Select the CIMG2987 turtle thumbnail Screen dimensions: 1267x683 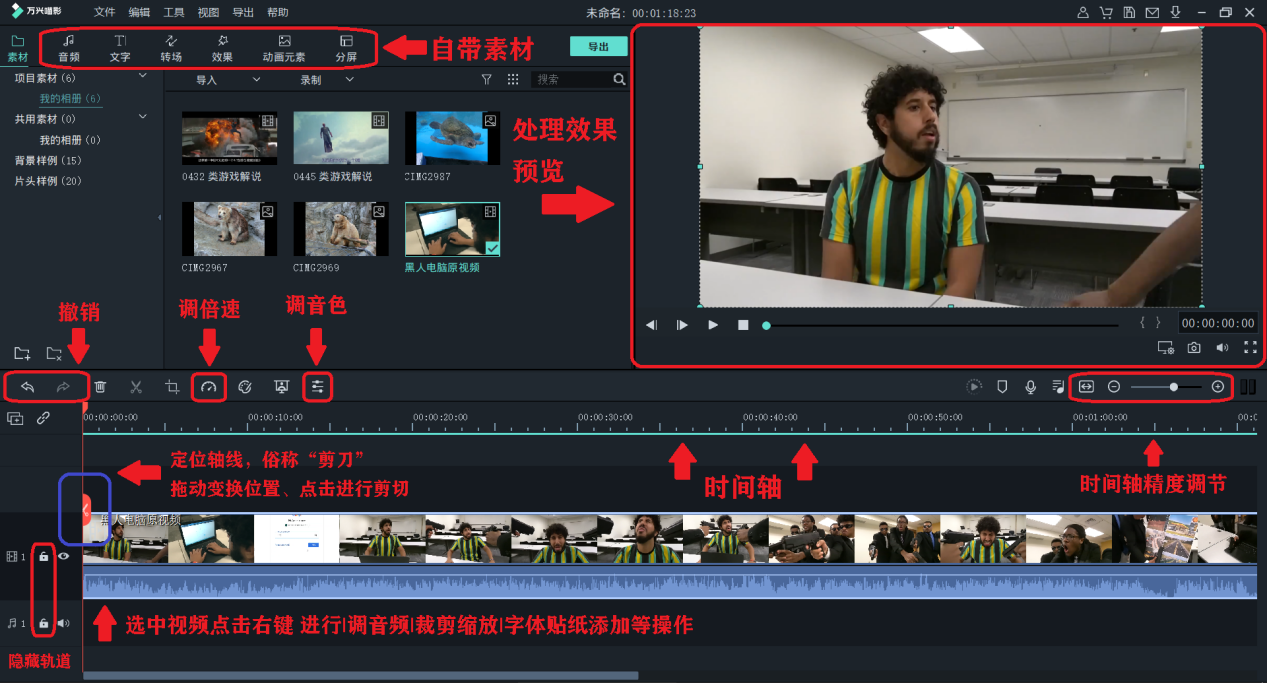451,138
